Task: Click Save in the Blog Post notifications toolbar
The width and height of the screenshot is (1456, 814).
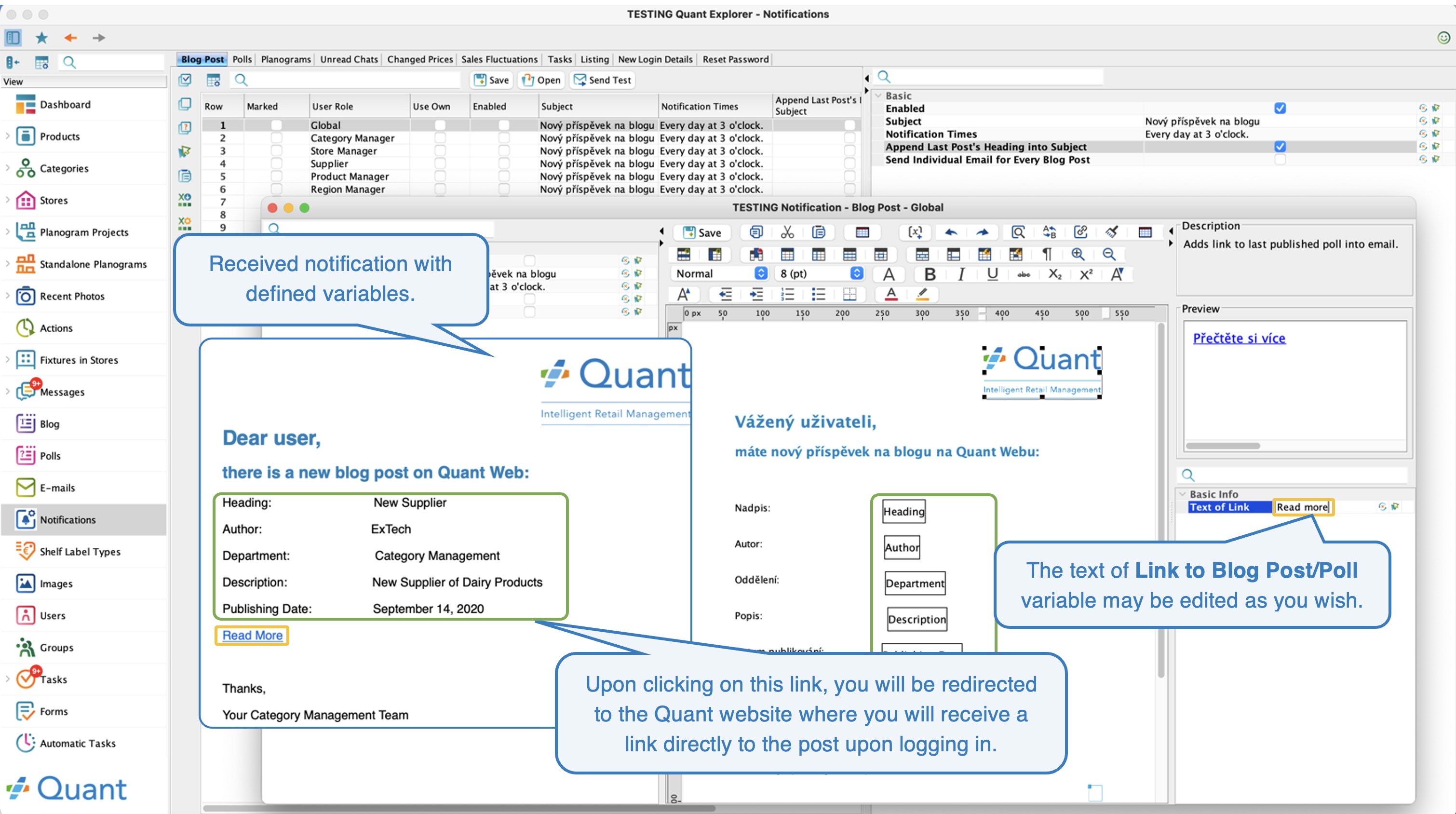Action: [x=491, y=80]
